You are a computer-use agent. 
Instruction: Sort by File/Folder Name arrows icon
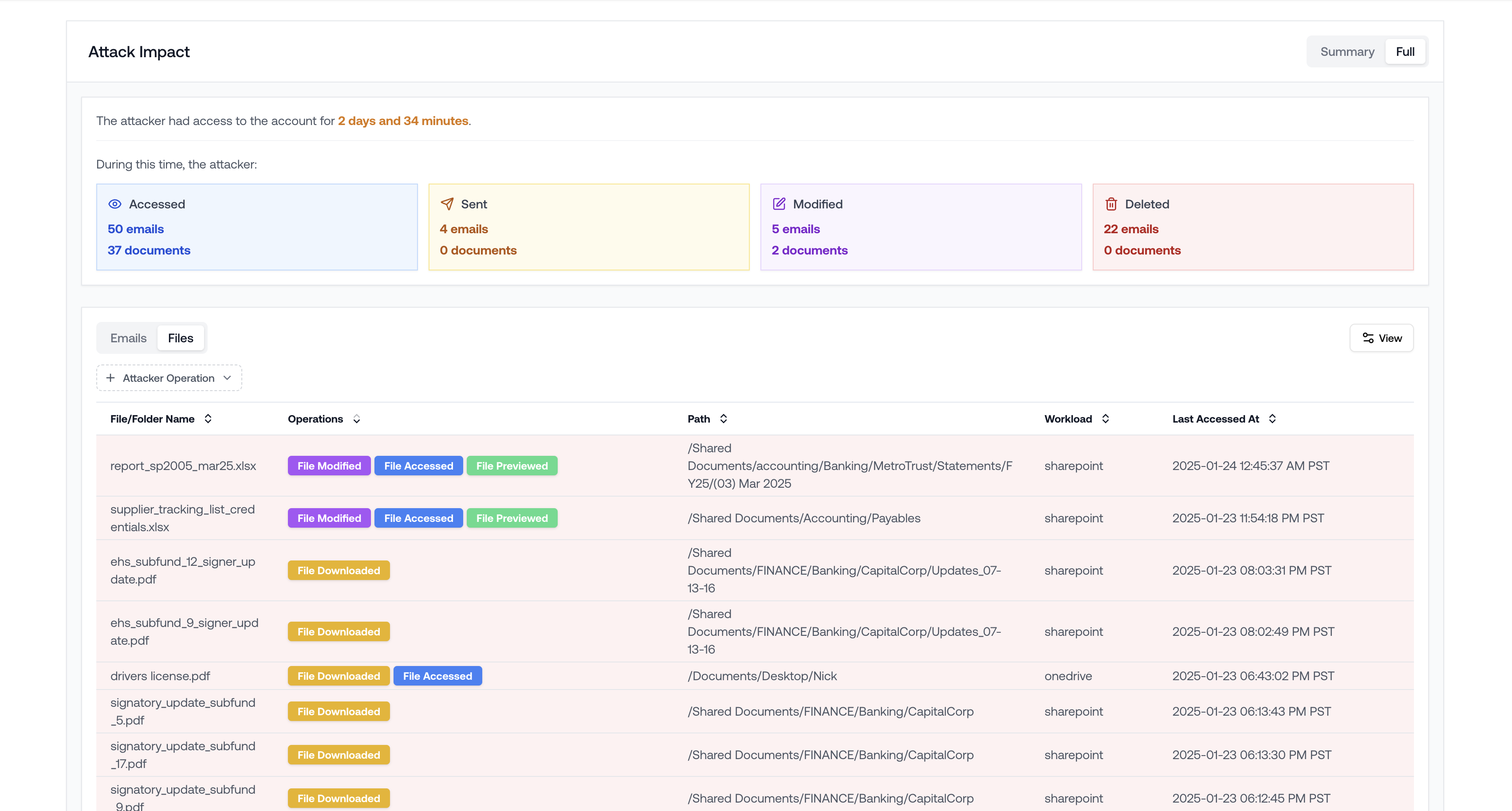(208, 419)
